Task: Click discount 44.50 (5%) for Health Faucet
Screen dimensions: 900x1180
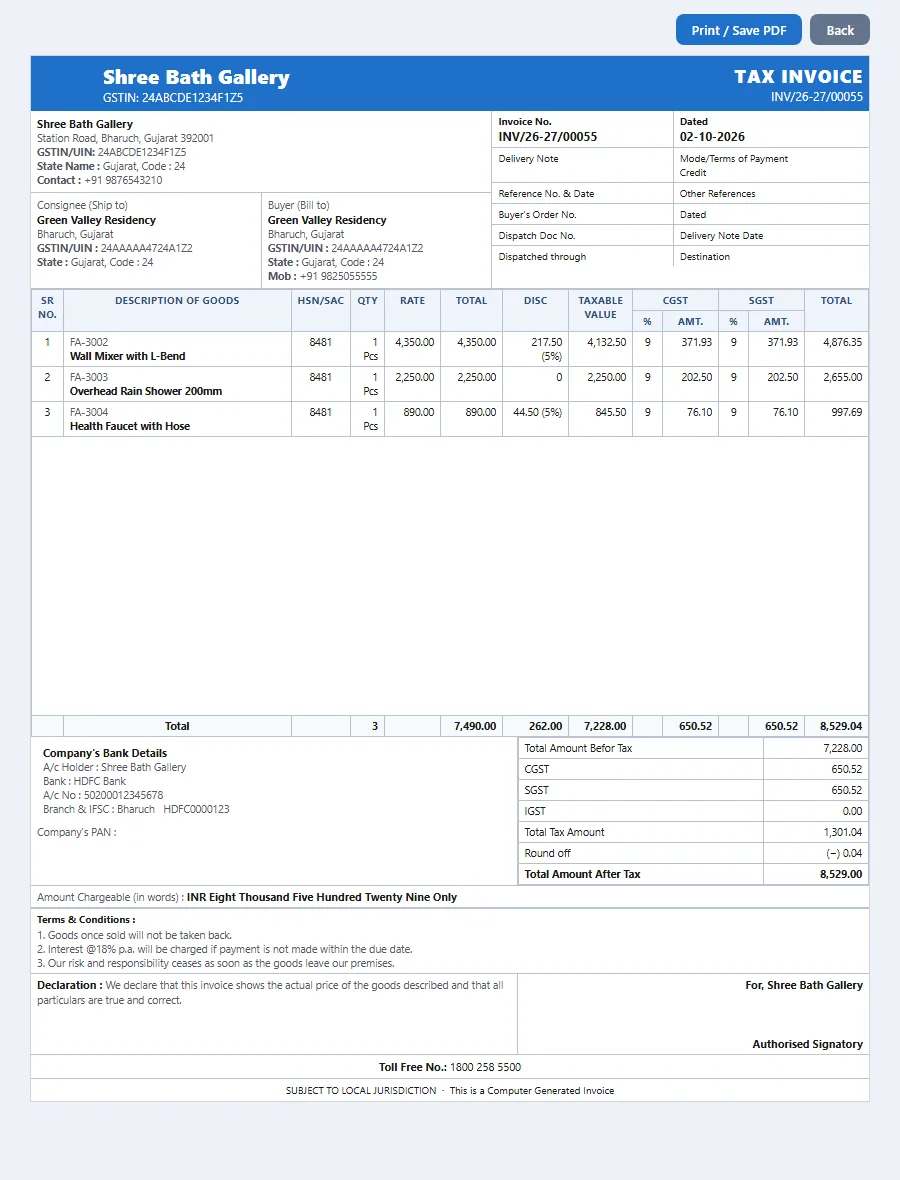Action: (537, 412)
